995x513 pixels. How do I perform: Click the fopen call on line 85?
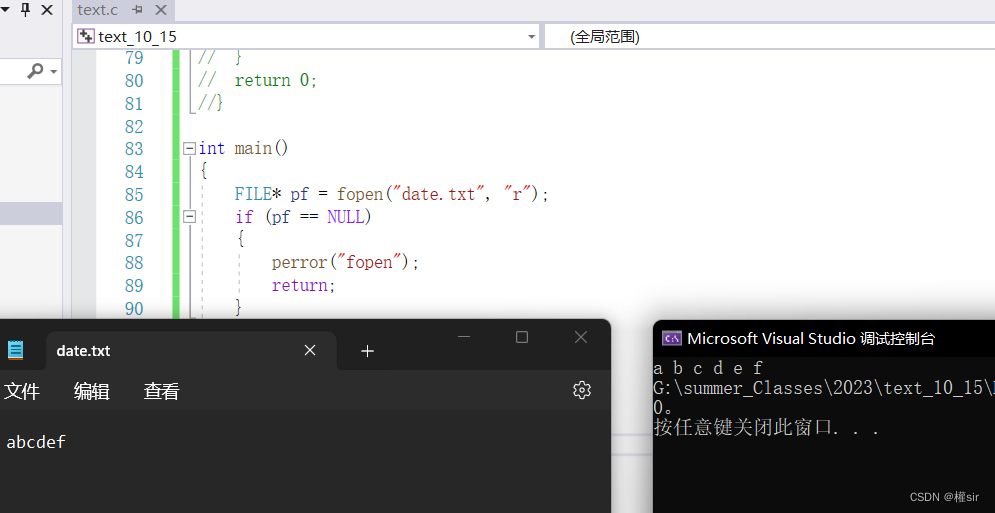pos(442,194)
